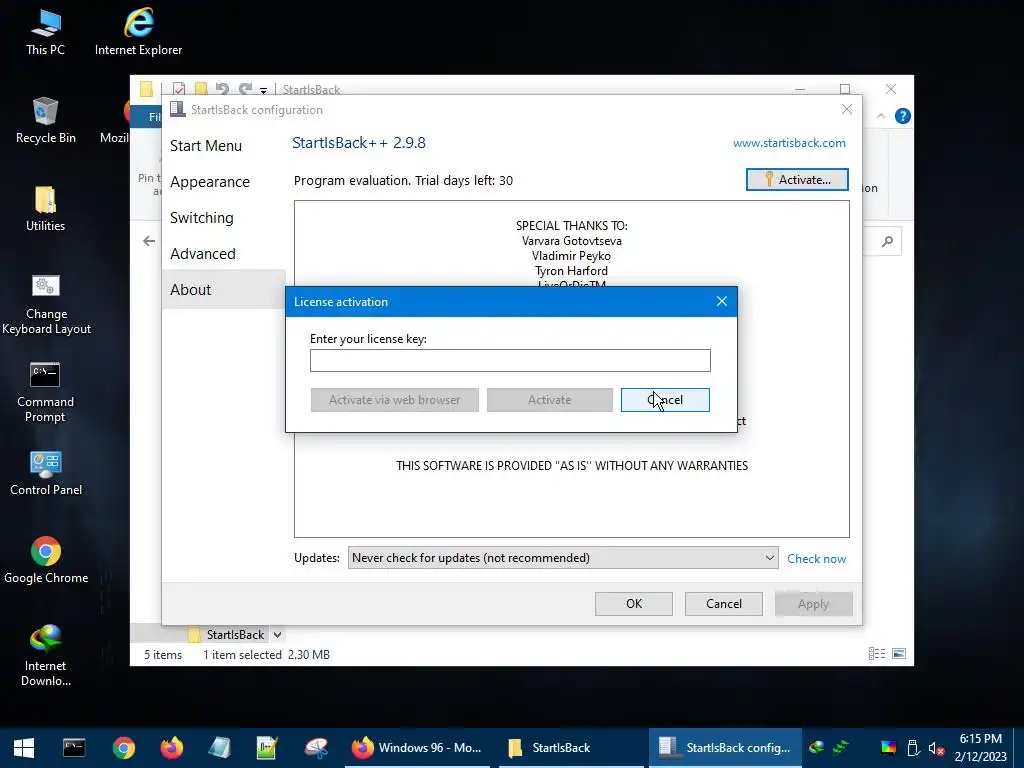Collapse the Explorer ribbon chevron

(880, 116)
